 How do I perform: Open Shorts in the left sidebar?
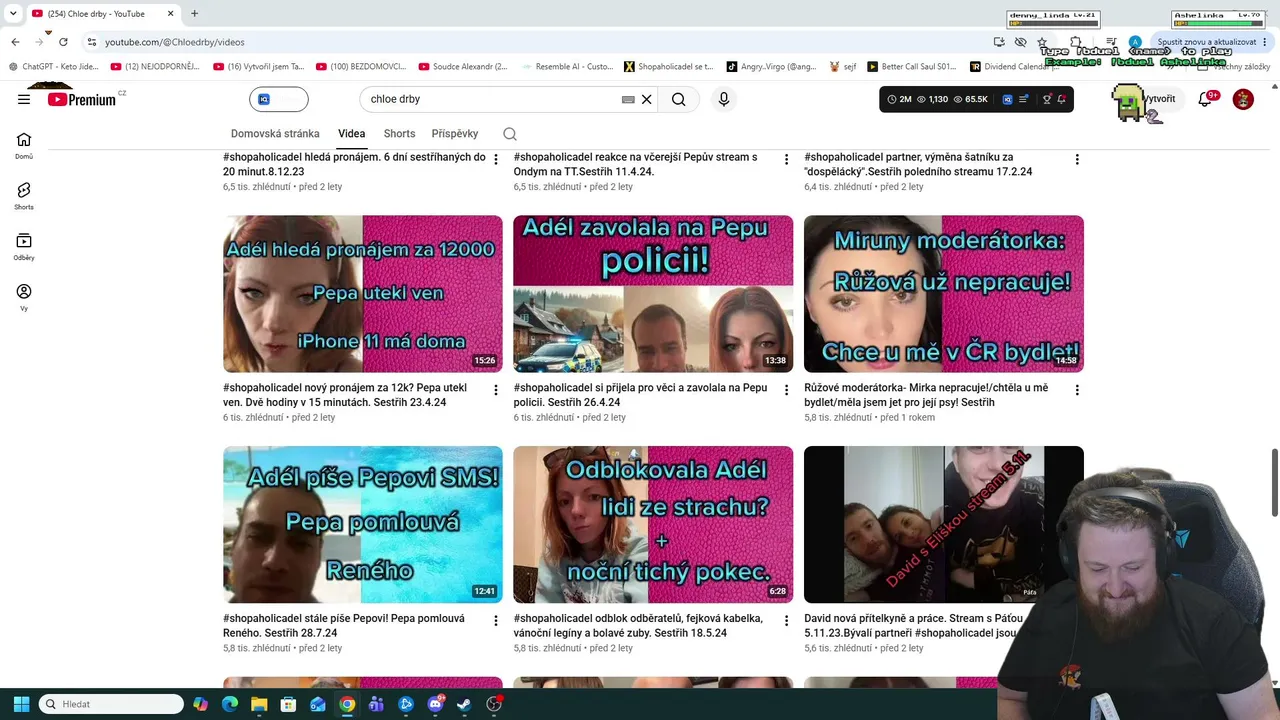(x=24, y=196)
